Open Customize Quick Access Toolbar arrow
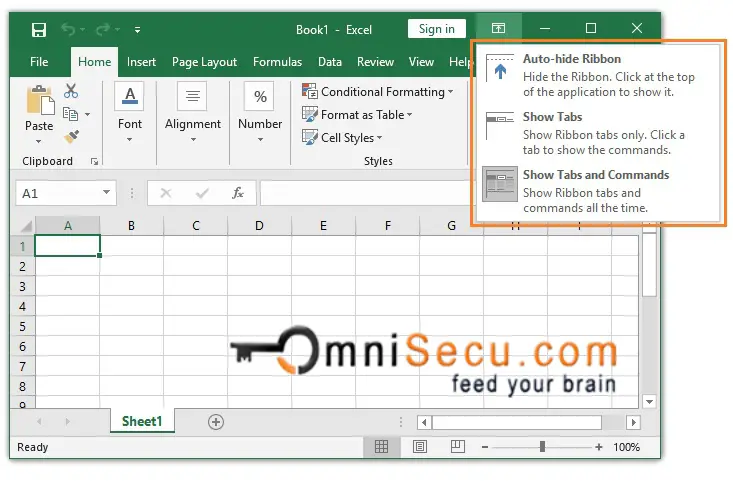The height and width of the screenshot is (481, 733). click(137, 30)
